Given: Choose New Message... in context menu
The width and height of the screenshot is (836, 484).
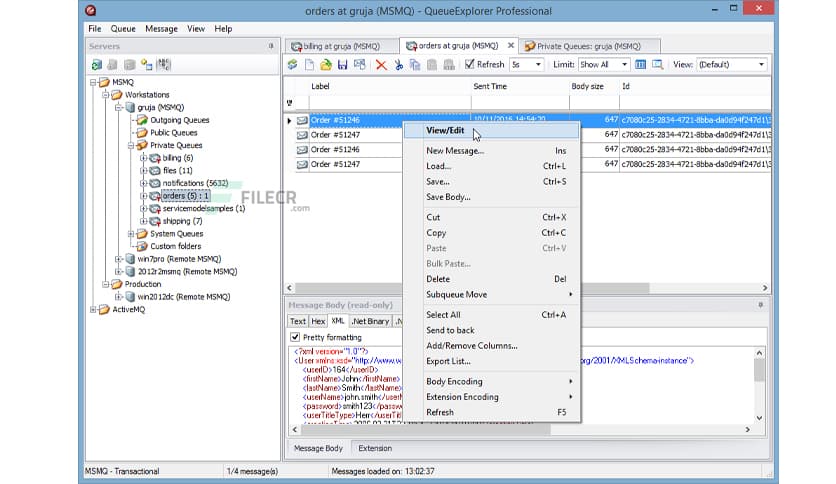Looking at the screenshot, I should [492, 151].
